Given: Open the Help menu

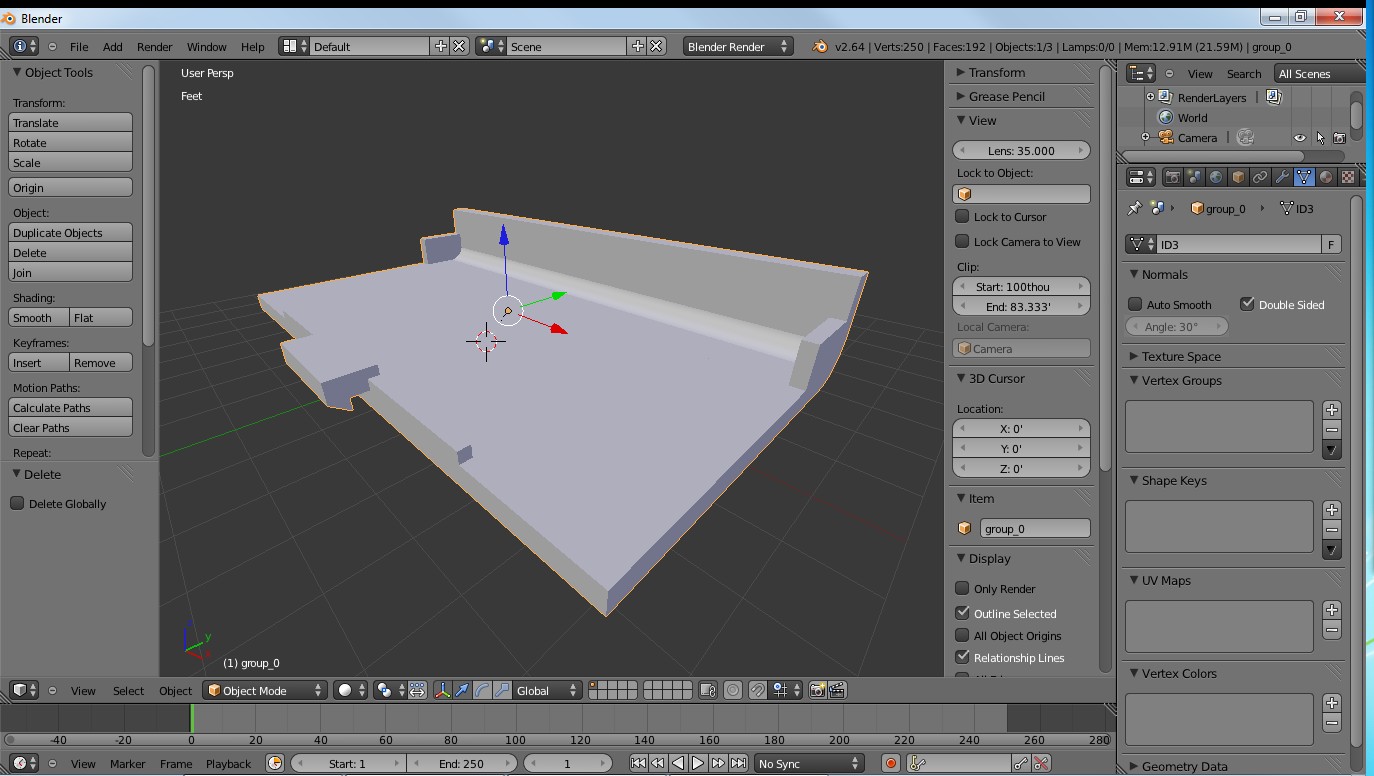Looking at the screenshot, I should click(x=253, y=46).
